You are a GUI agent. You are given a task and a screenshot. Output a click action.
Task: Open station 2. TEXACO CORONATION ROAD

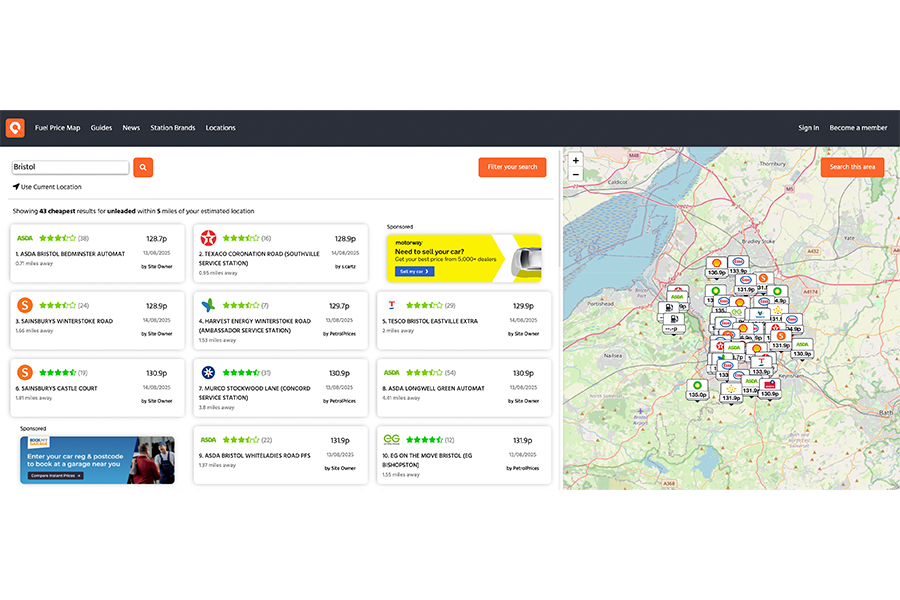tap(259, 258)
